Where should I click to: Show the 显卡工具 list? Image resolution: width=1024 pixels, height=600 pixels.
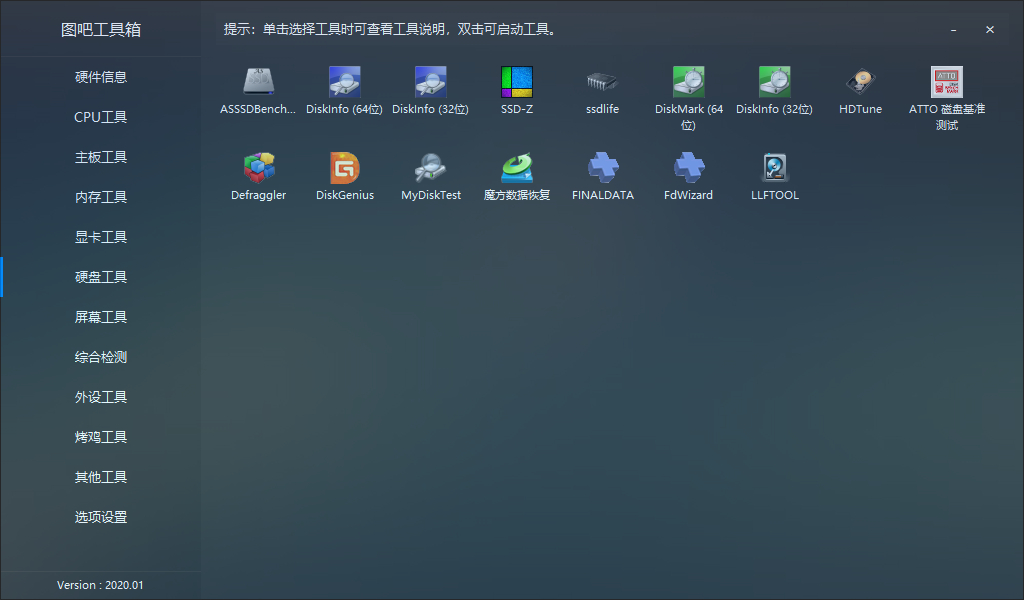click(101, 237)
